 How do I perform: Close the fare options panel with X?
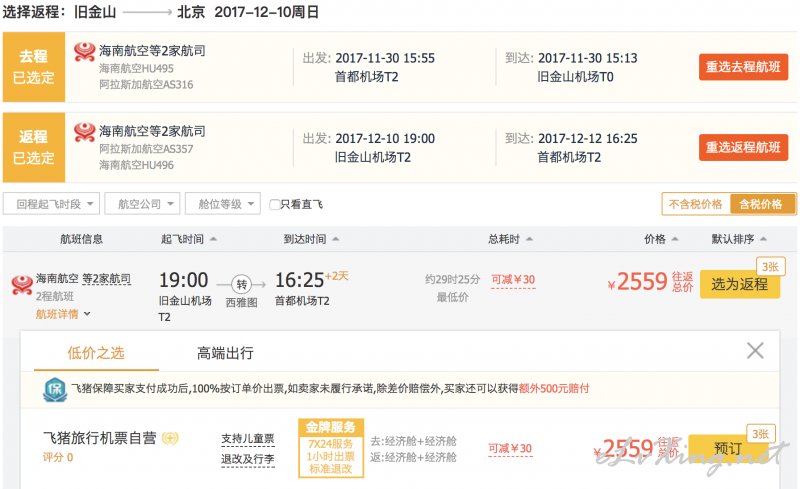tap(755, 351)
